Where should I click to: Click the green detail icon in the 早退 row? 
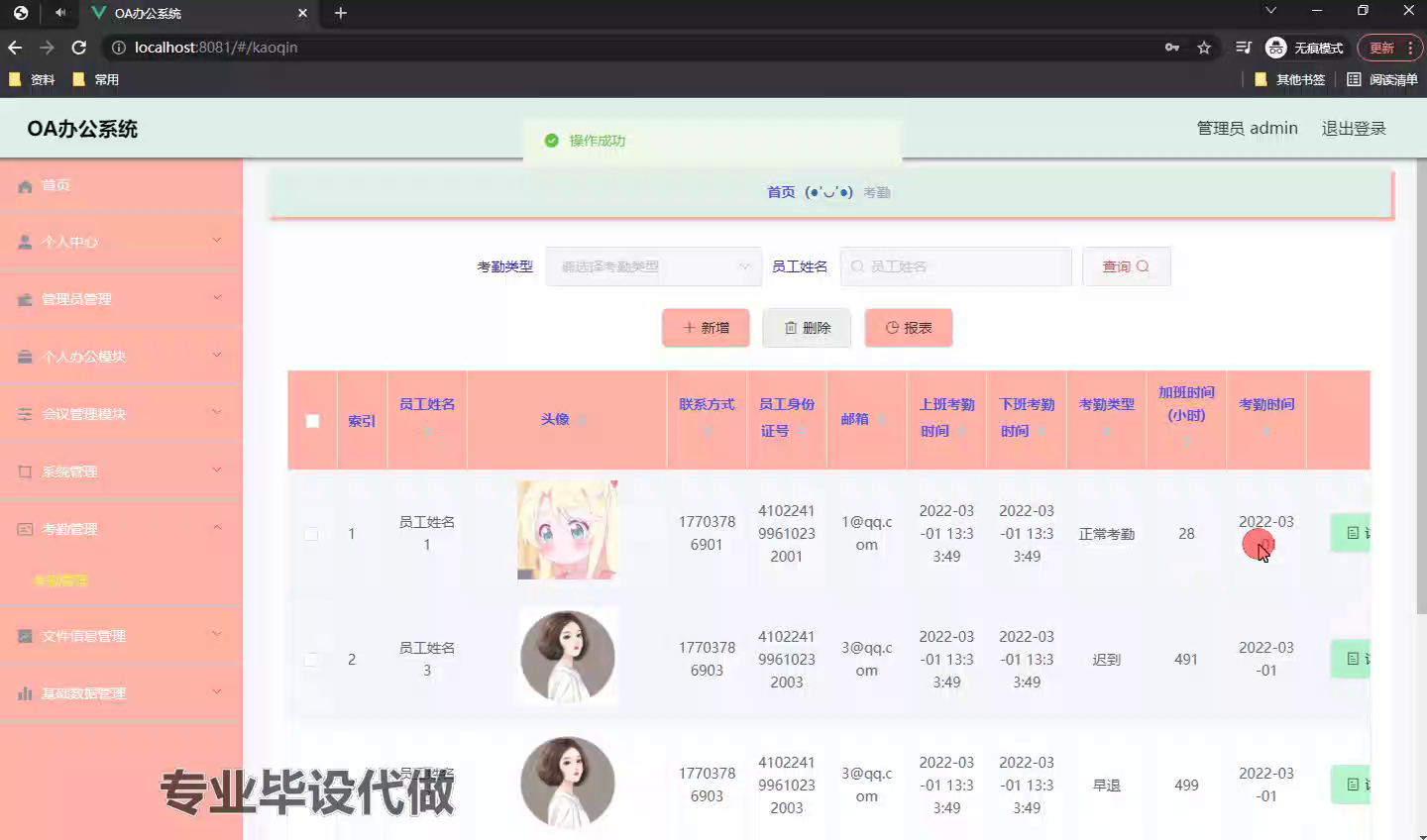pyautogui.click(x=1352, y=785)
